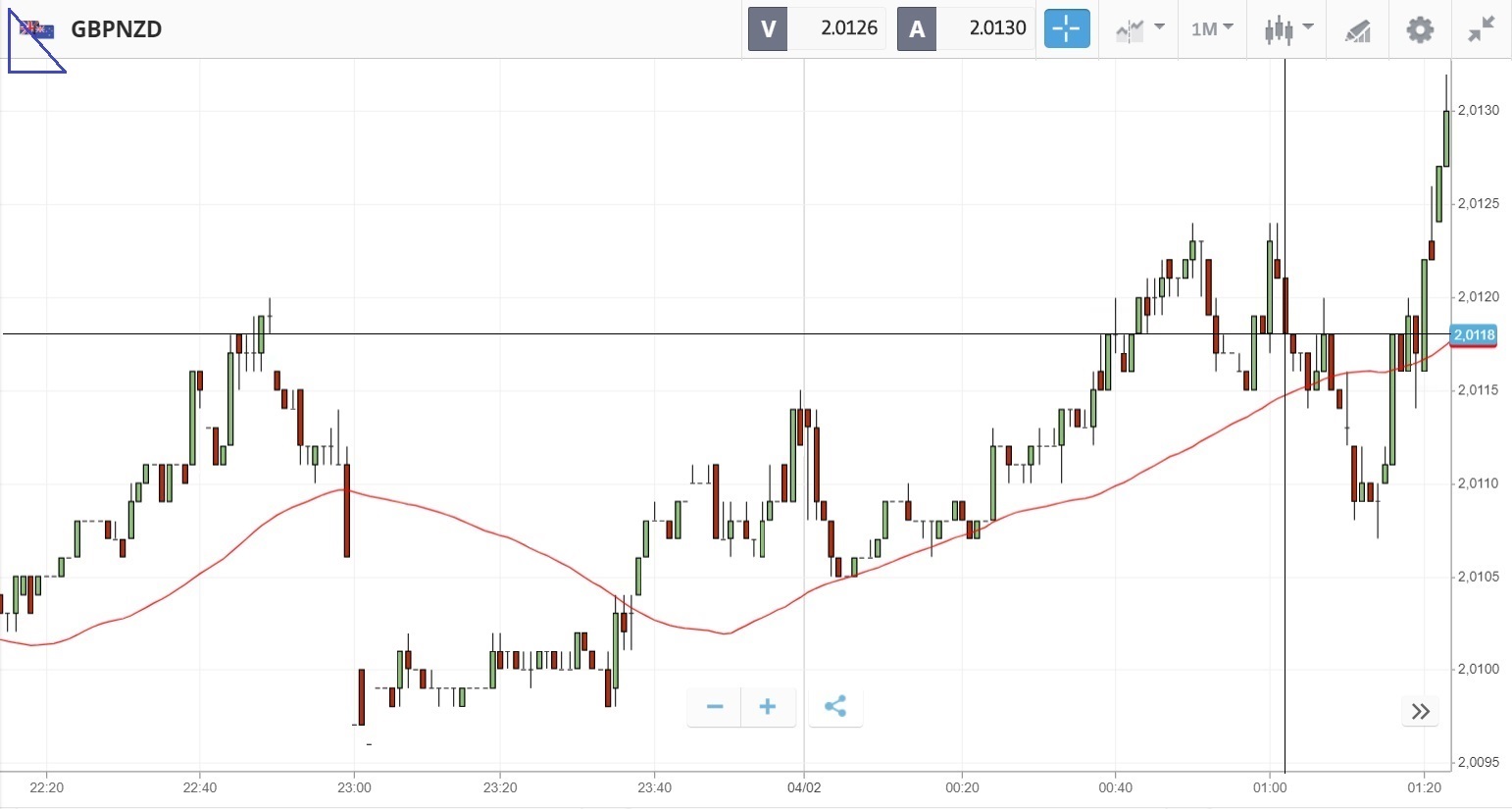This screenshot has height=809, width=1512.
Task: Click the 2,0130 price axis label
Action: [1478, 111]
